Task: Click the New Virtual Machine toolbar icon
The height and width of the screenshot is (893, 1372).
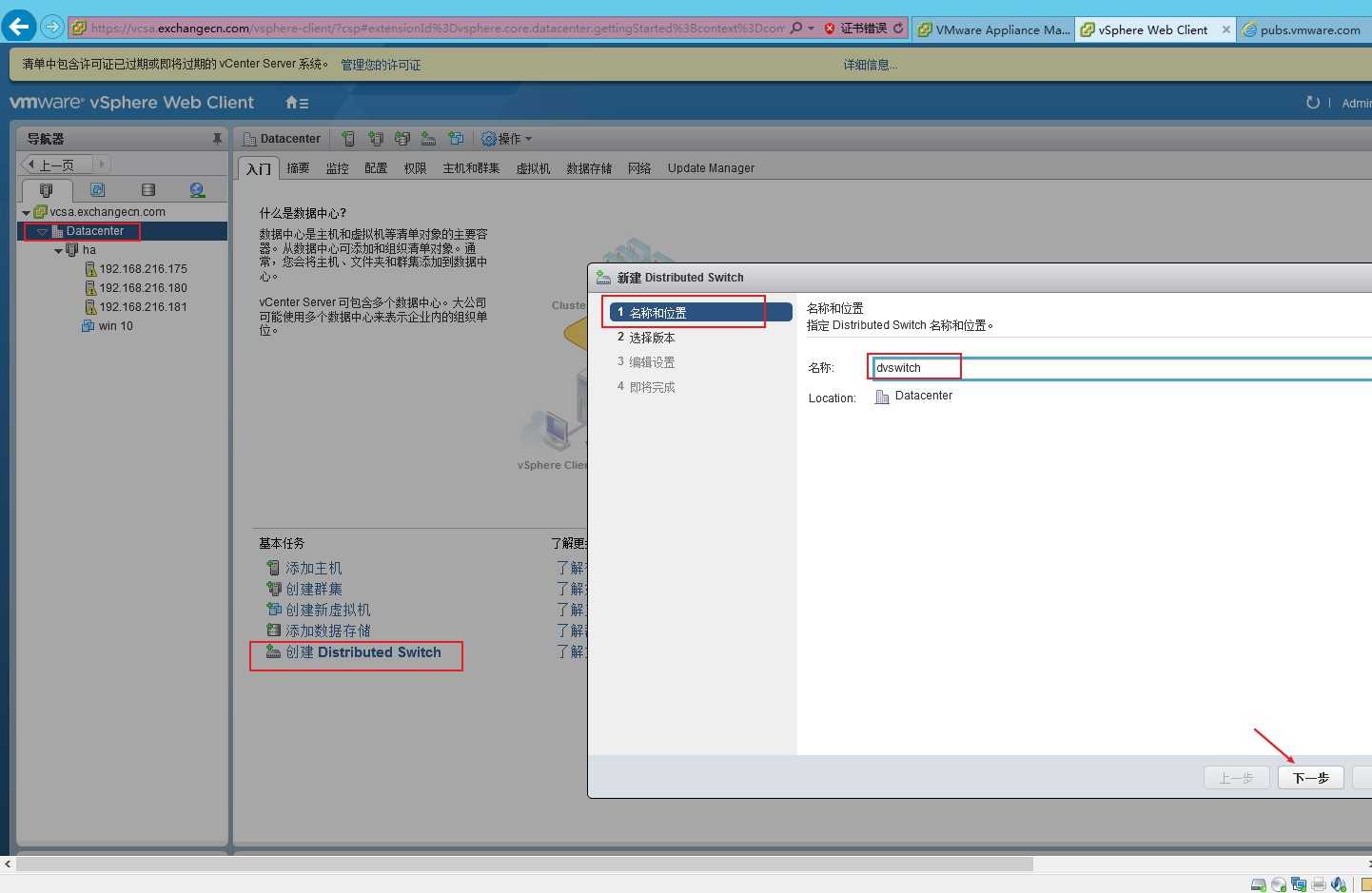Action: click(456, 139)
